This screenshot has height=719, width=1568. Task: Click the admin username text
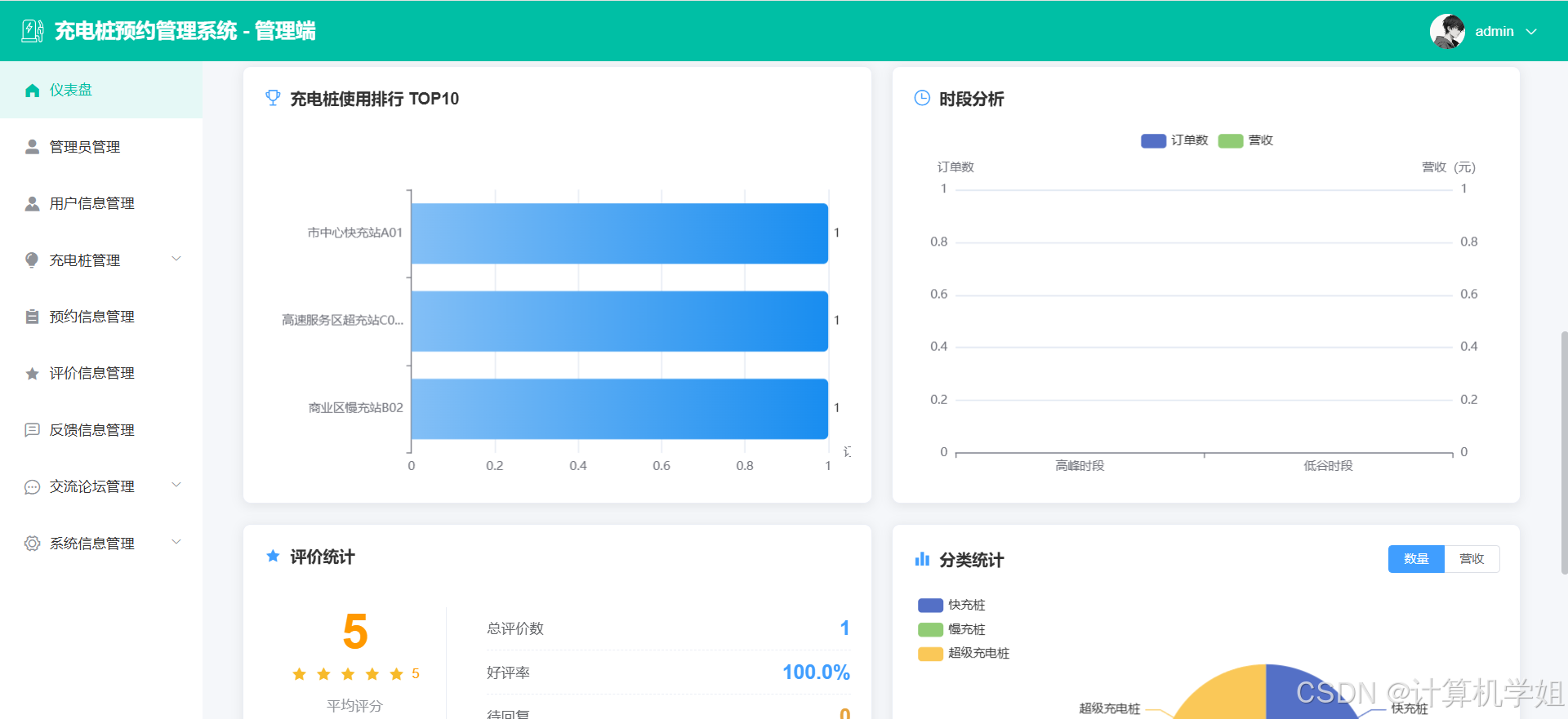[1494, 31]
